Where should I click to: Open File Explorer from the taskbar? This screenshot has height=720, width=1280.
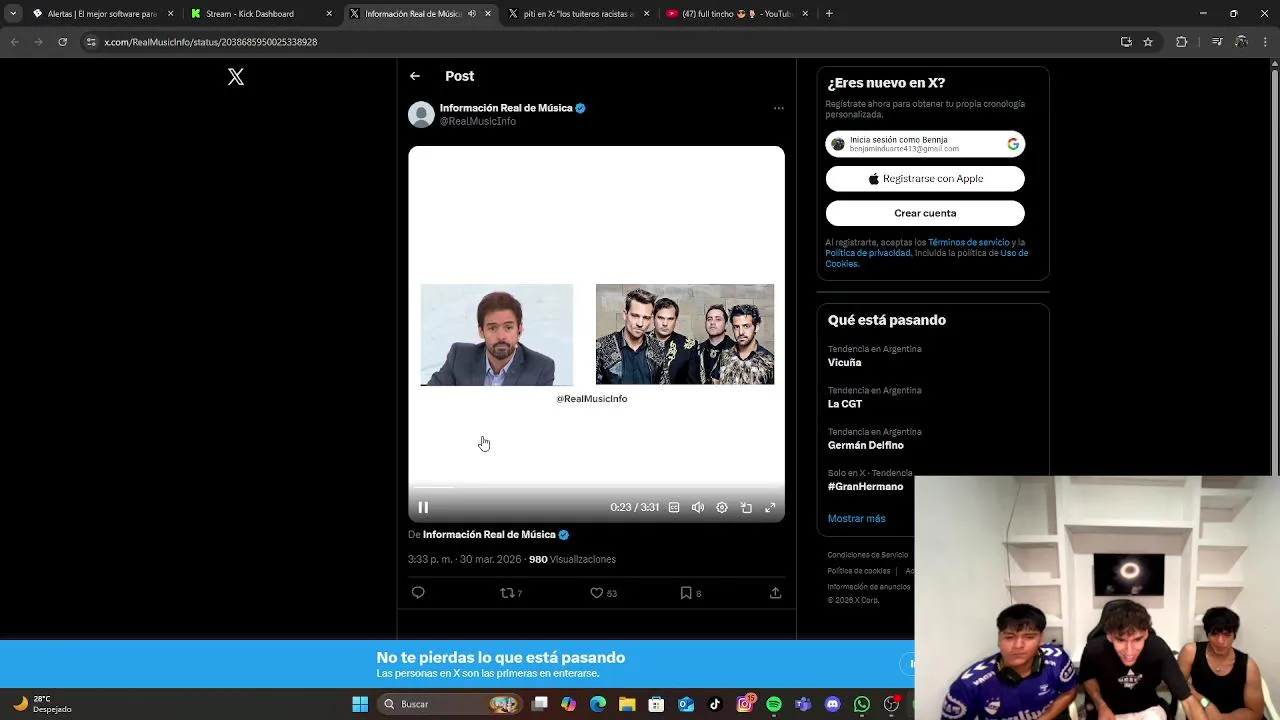(627, 704)
